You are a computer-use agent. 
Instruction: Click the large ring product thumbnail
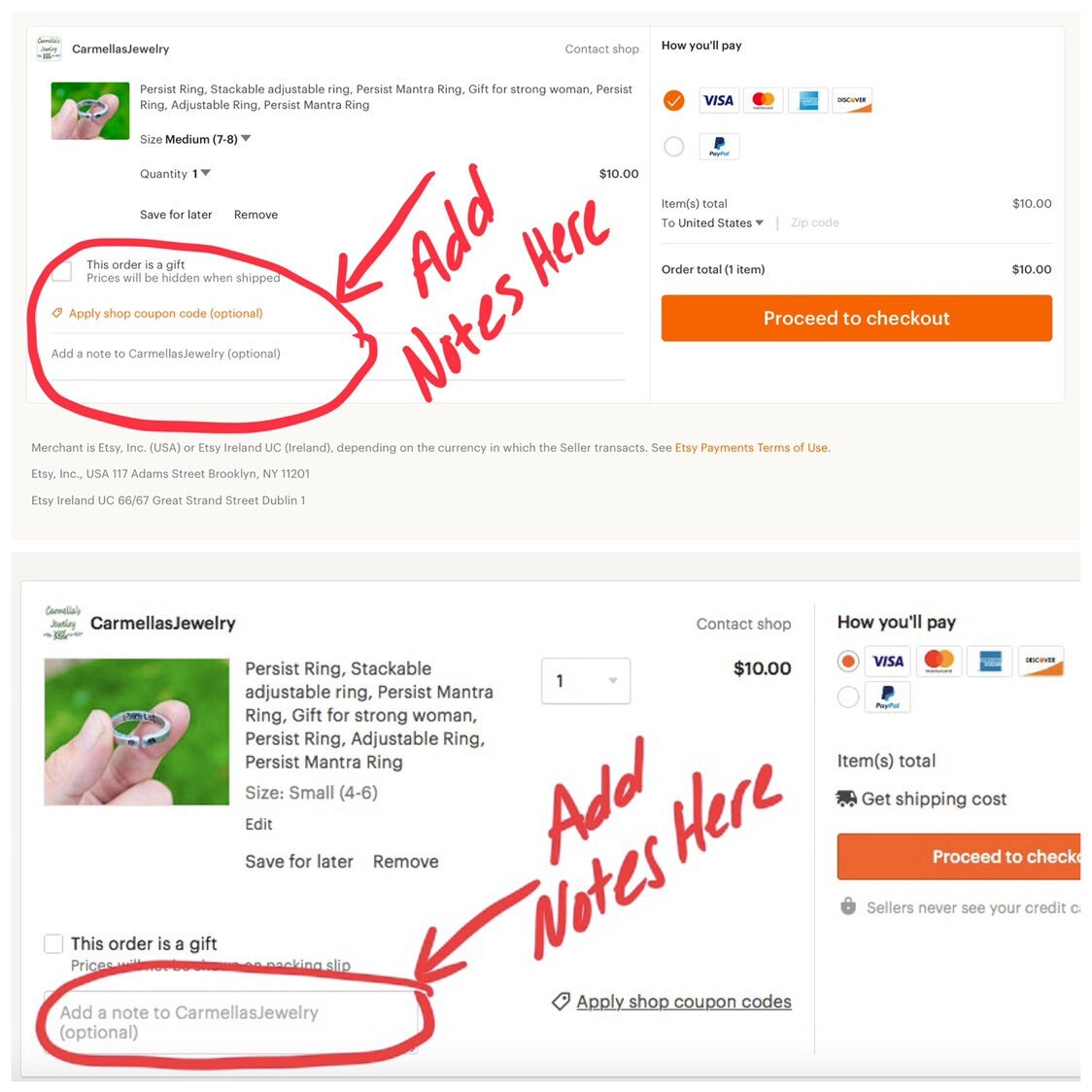click(x=136, y=732)
